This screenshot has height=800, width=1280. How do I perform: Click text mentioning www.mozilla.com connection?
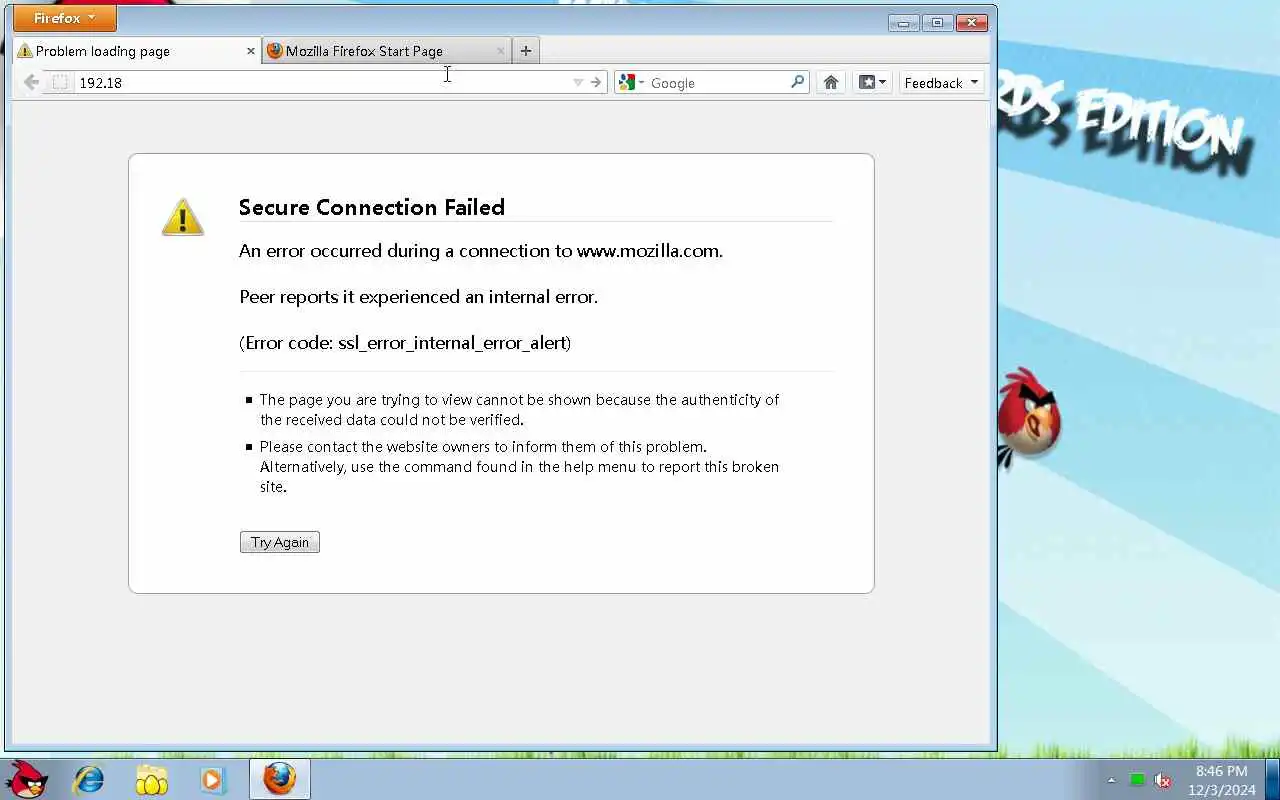pos(481,251)
